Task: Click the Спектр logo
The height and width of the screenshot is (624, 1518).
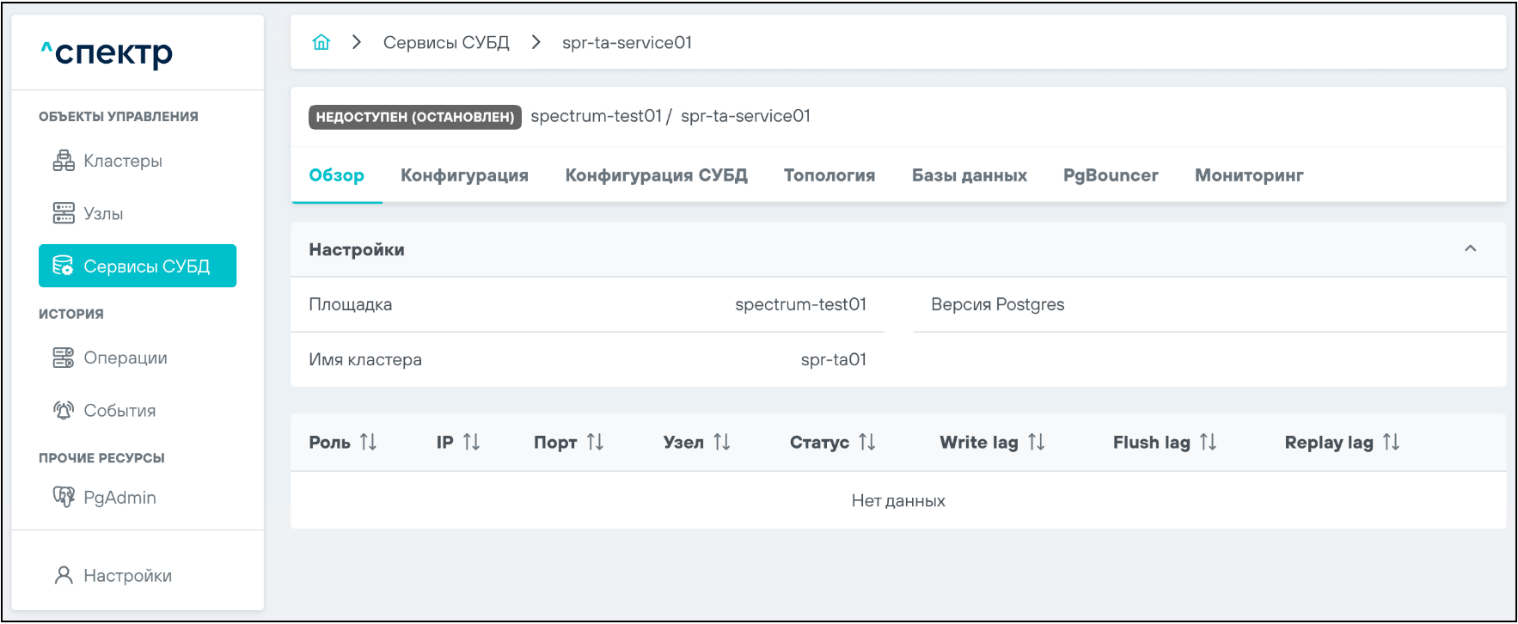Action: tap(107, 53)
